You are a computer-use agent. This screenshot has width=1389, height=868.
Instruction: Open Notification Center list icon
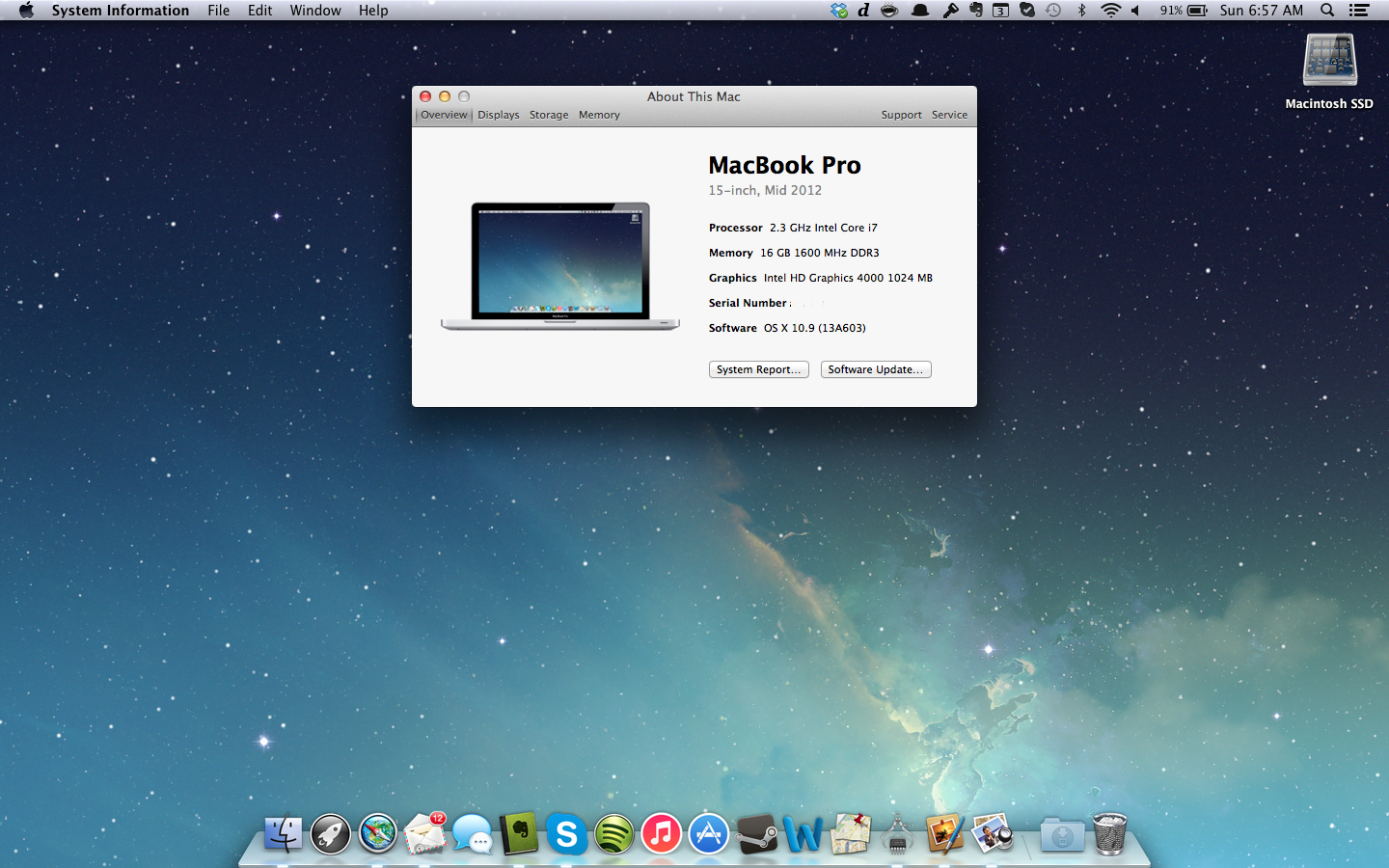pos(1359,11)
